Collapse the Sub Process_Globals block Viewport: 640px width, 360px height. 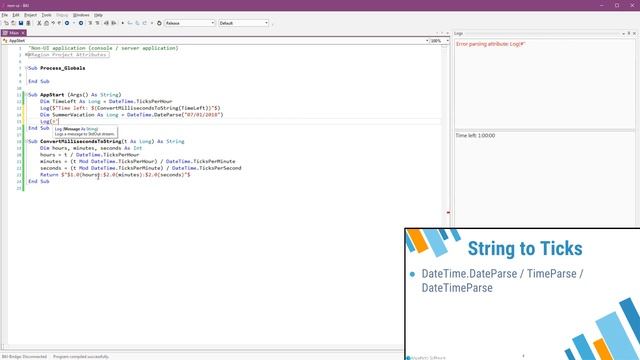tap(27, 68)
